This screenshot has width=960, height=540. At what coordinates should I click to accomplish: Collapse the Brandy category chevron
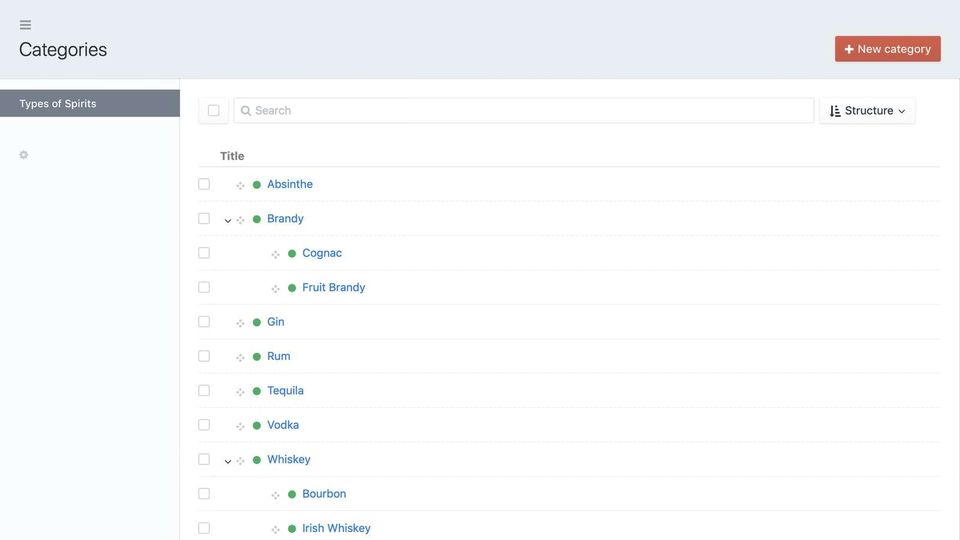click(x=228, y=220)
